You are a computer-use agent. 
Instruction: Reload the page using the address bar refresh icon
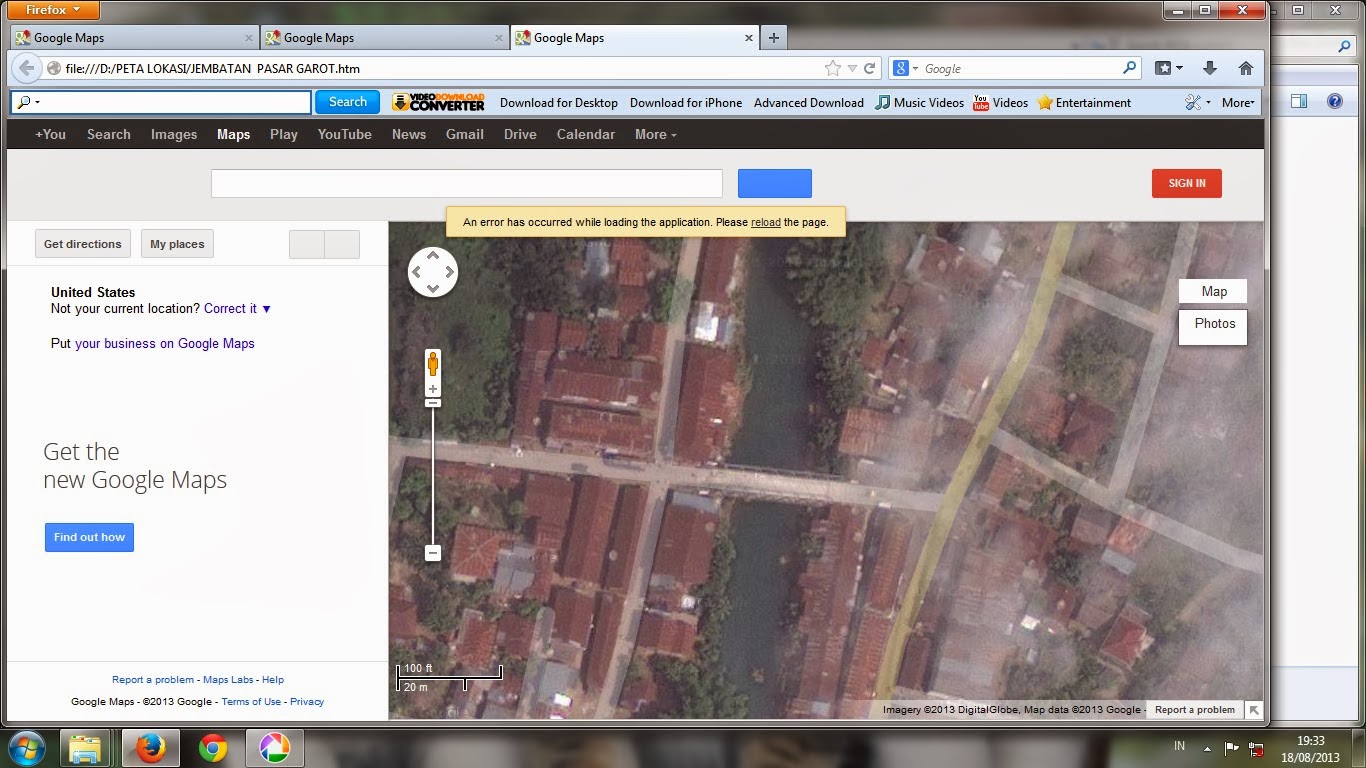click(x=870, y=68)
